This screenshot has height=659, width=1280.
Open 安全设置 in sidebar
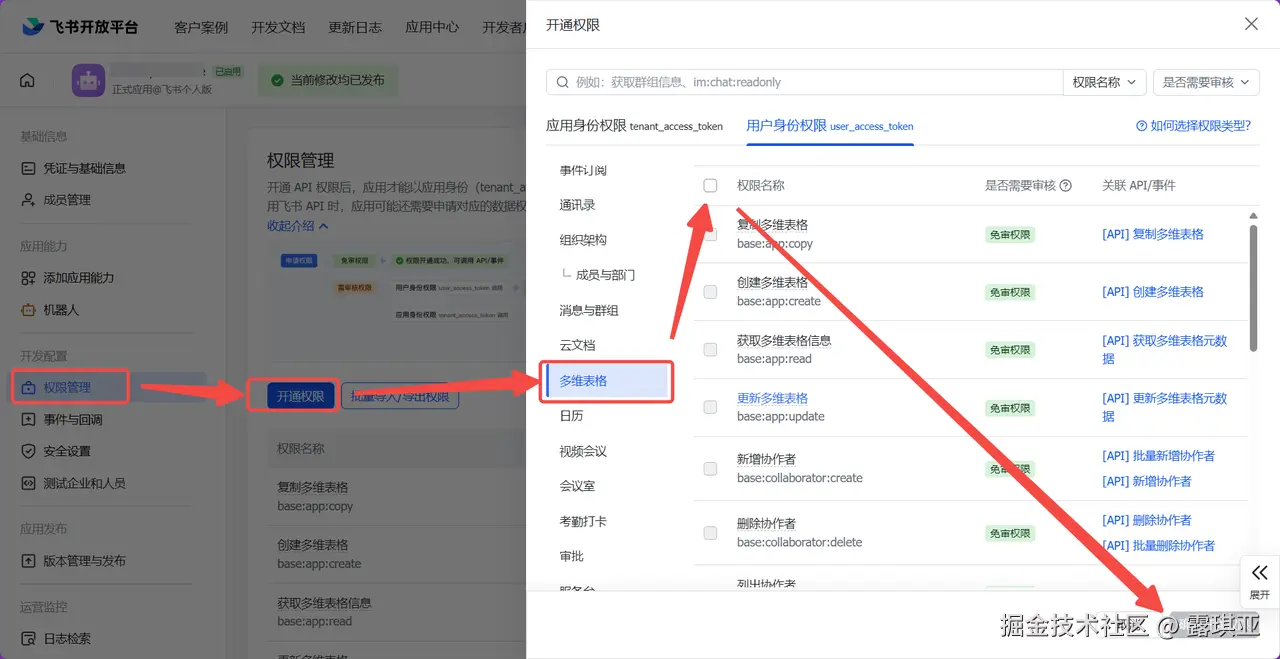pyautogui.click(x=67, y=451)
